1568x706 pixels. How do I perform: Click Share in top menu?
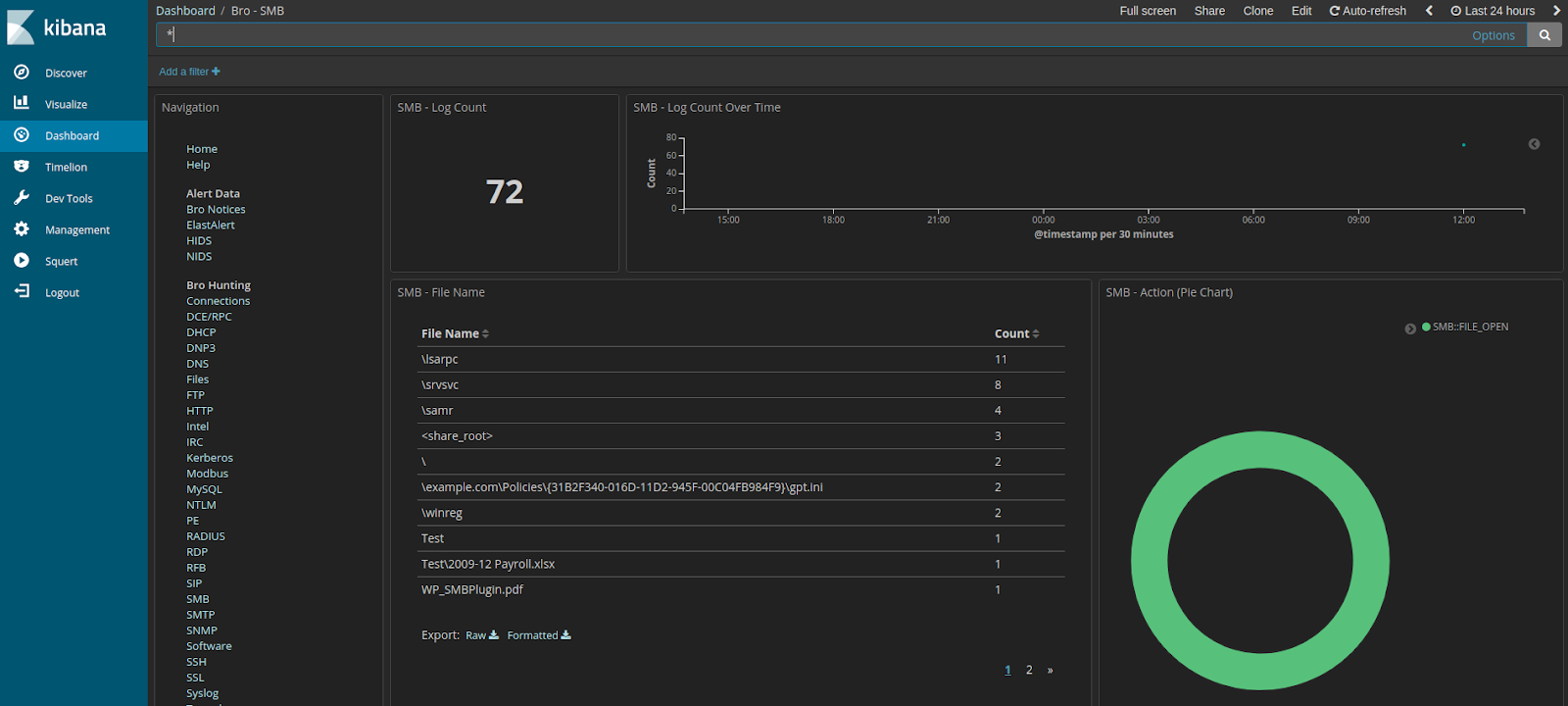[x=1209, y=11]
